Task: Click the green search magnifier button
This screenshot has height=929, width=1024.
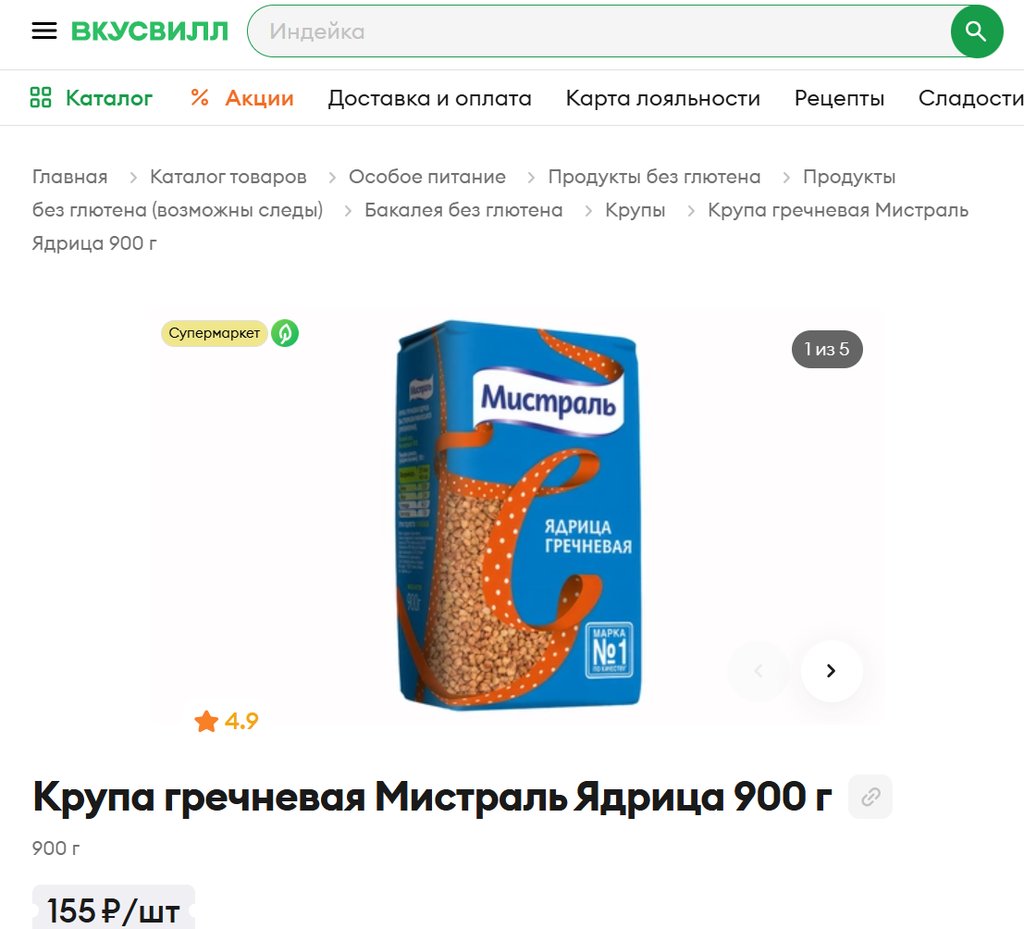Action: coord(976,31)
